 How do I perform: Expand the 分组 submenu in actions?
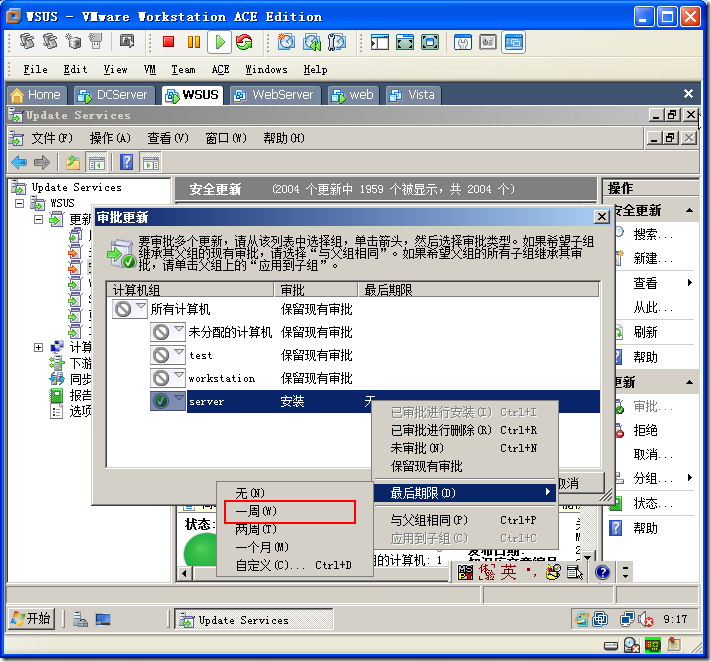pyautogui.click(x=690, y=477)
